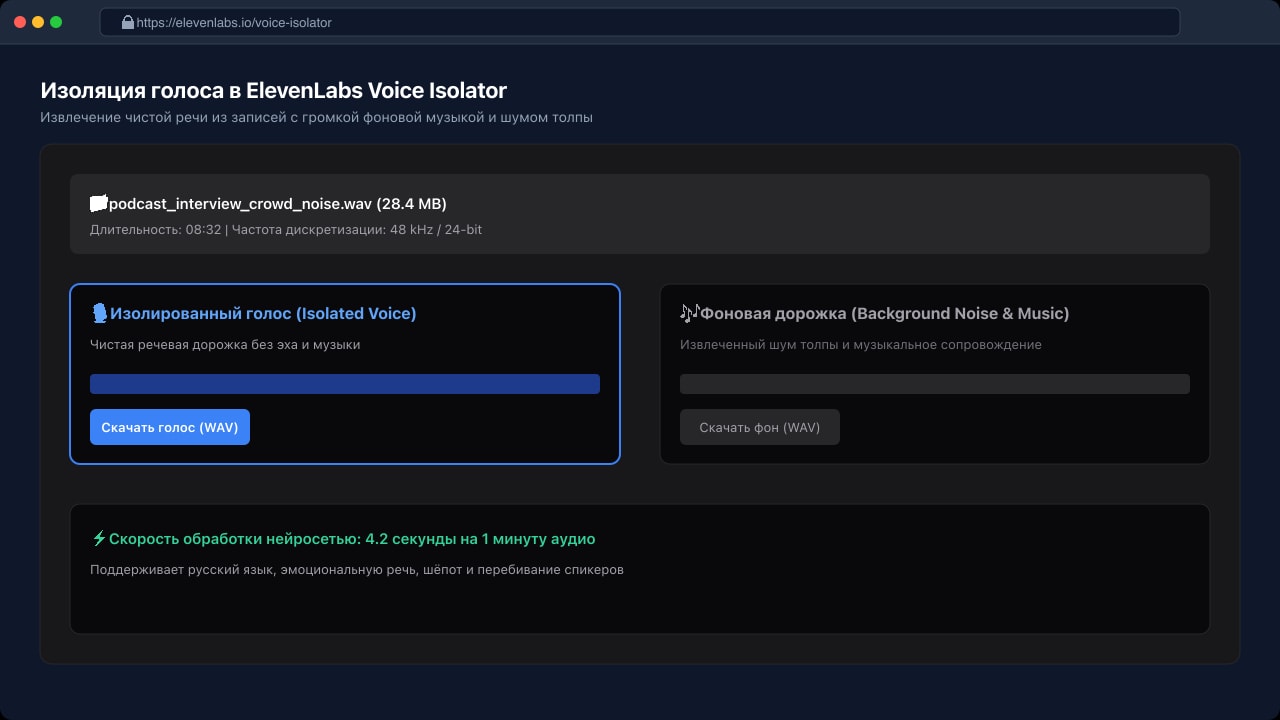Focus the elevenlabs.io/voice-isolator address bar
This screenshot has width=1280, height=720.
640,22
